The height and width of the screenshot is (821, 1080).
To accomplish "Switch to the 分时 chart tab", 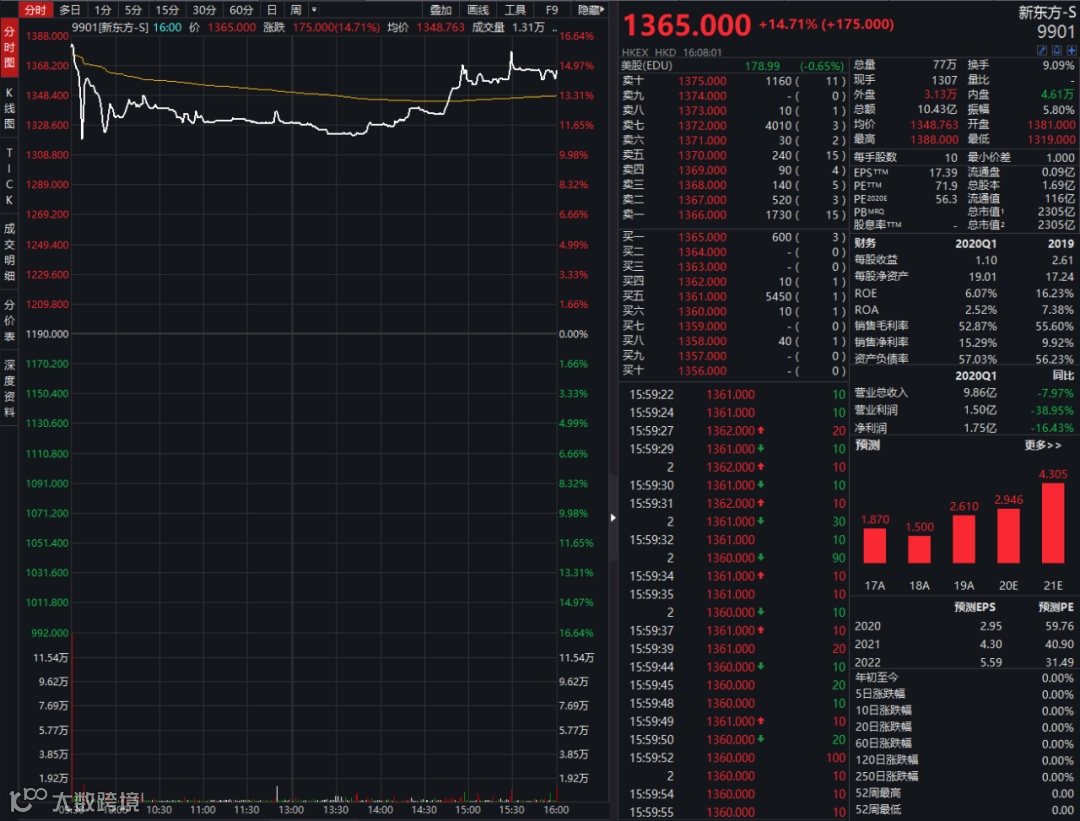I will click(35, 10).
